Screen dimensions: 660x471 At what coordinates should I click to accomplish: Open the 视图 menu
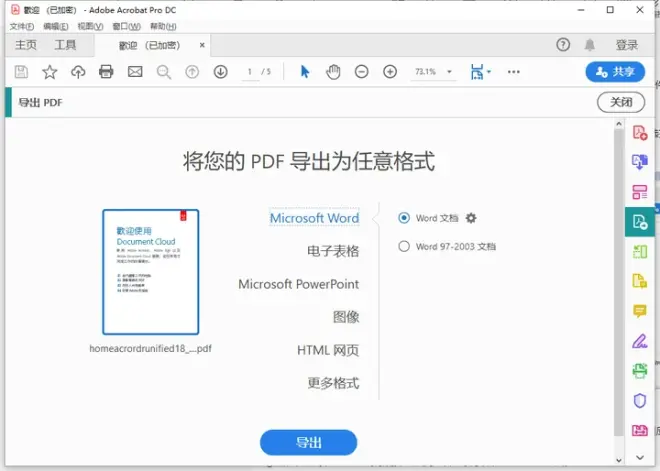[x=90, y=27]
